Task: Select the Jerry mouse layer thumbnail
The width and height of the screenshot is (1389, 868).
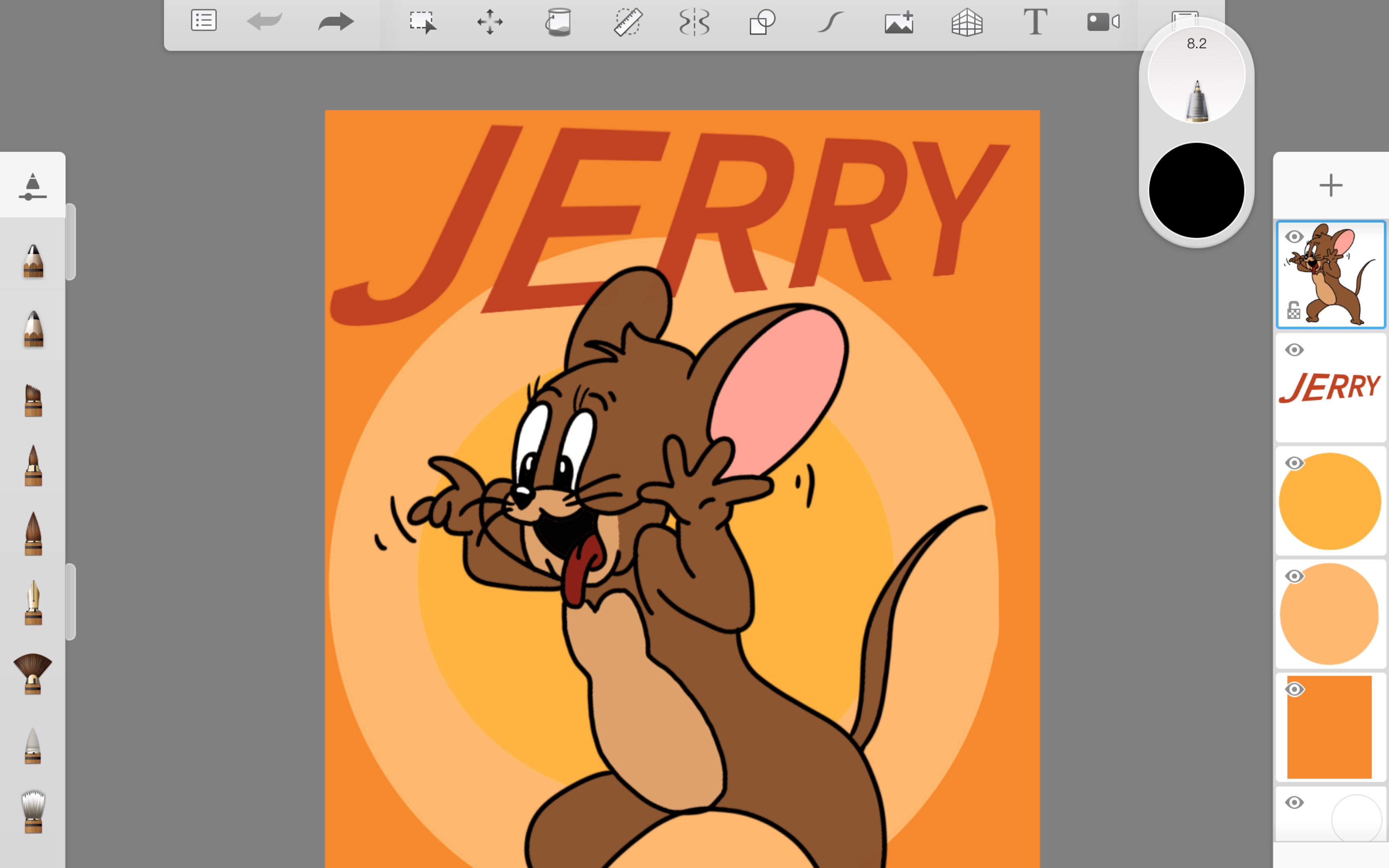Action: point(1330,274)
